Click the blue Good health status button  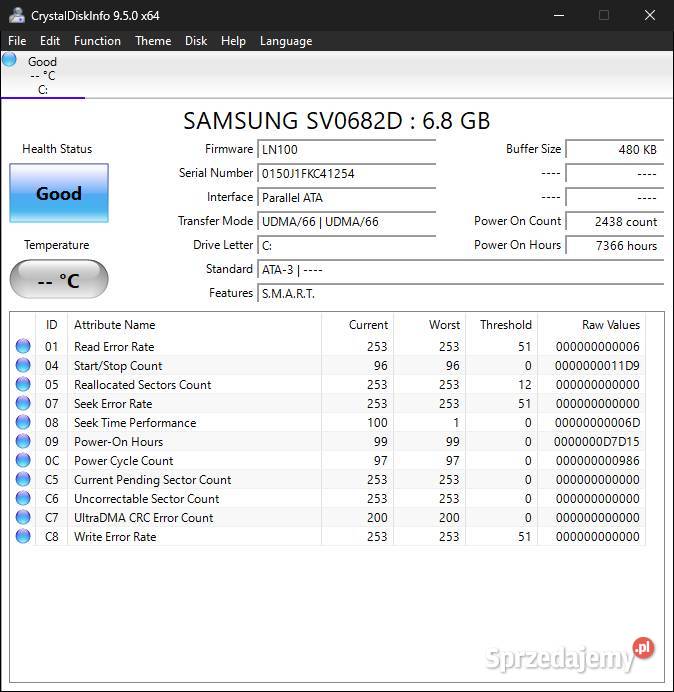coord(59,193)
